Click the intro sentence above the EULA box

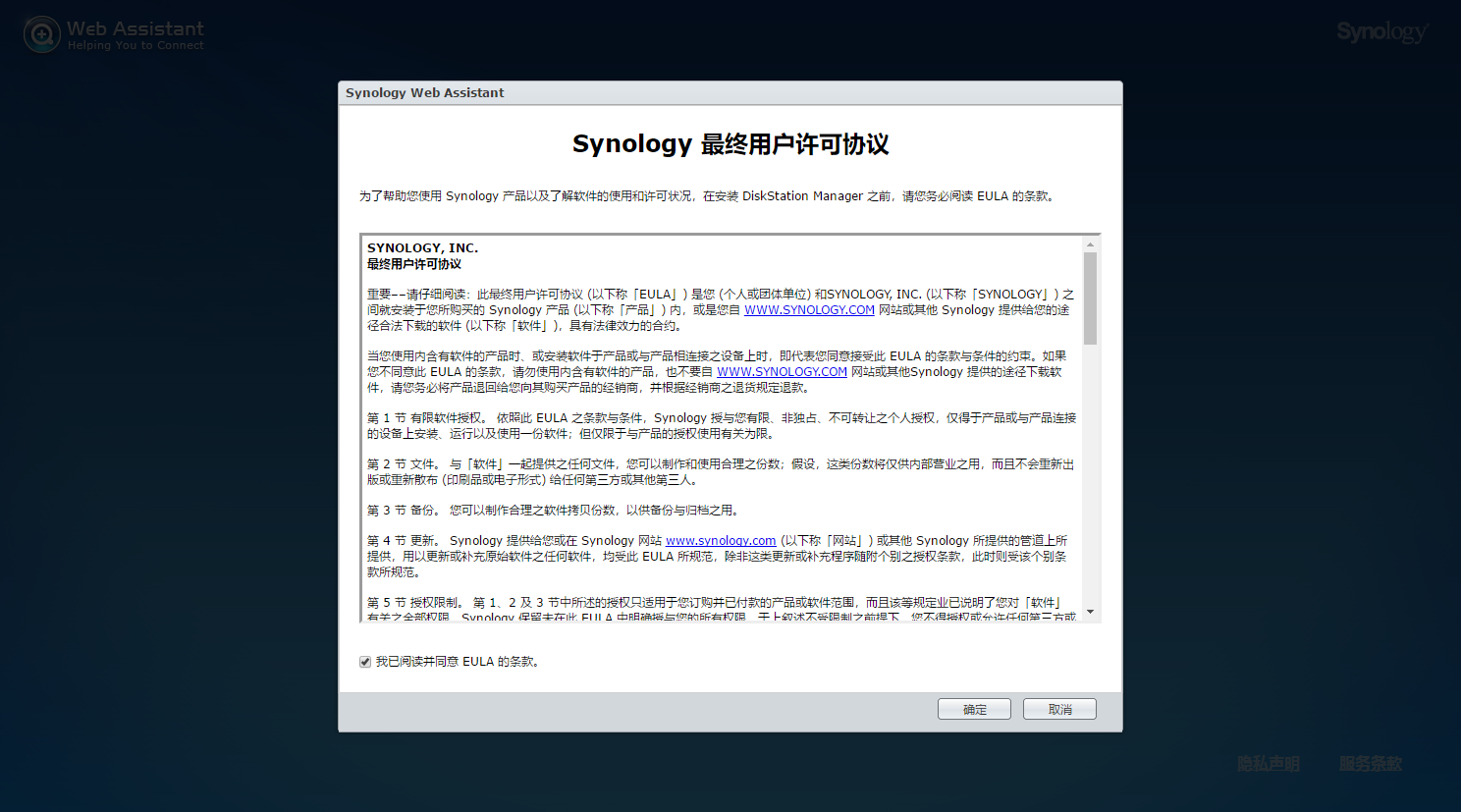[709, 195]
